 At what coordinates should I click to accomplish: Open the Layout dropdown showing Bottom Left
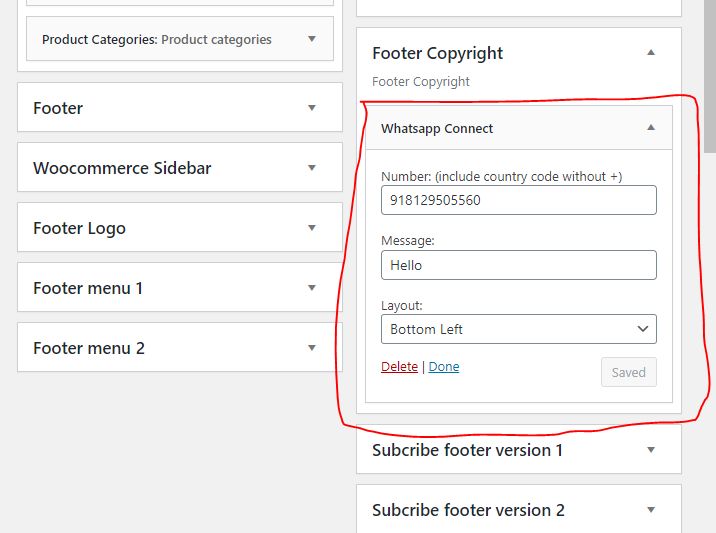pyautogui.click(x=518, y=329)
